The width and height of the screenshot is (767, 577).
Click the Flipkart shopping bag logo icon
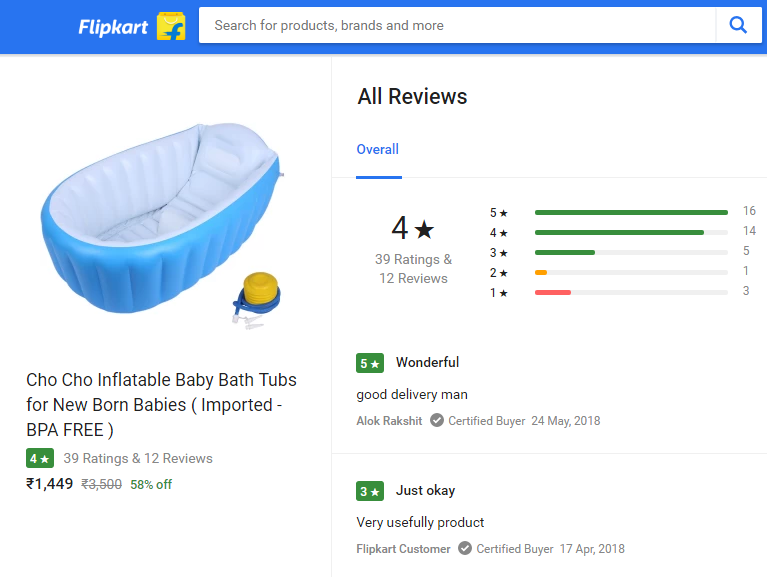pos(171,26)
